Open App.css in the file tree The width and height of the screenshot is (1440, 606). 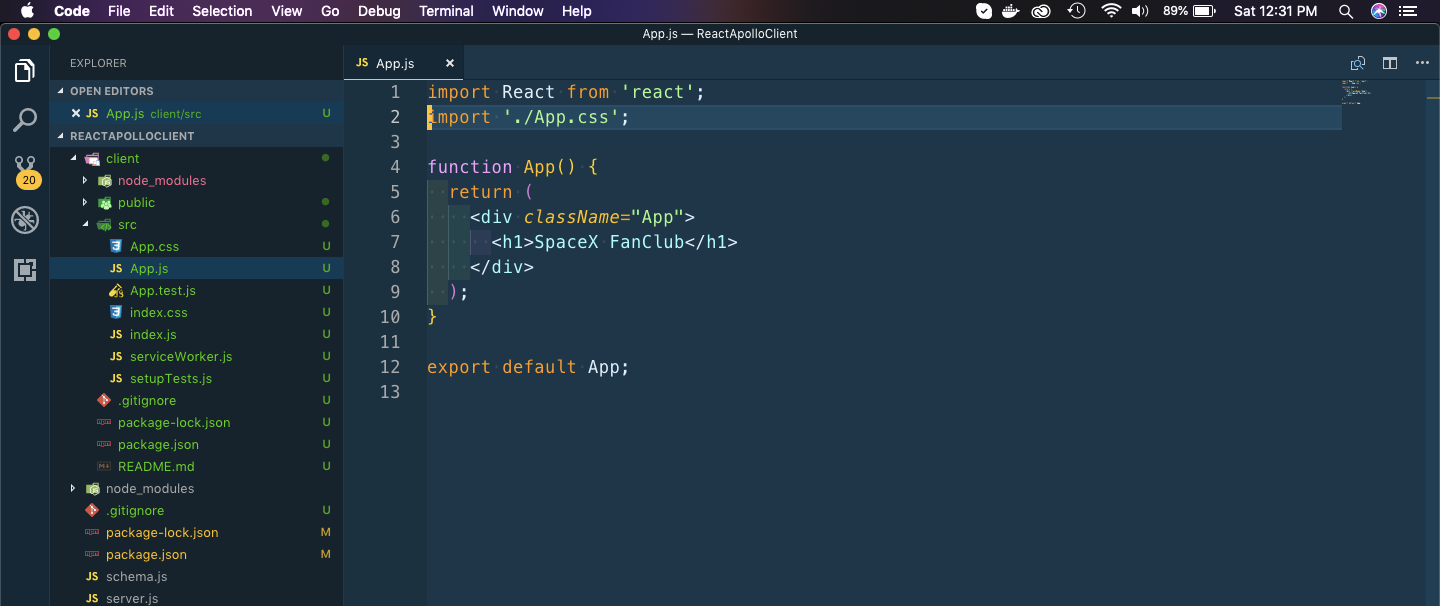click(154, 247)
